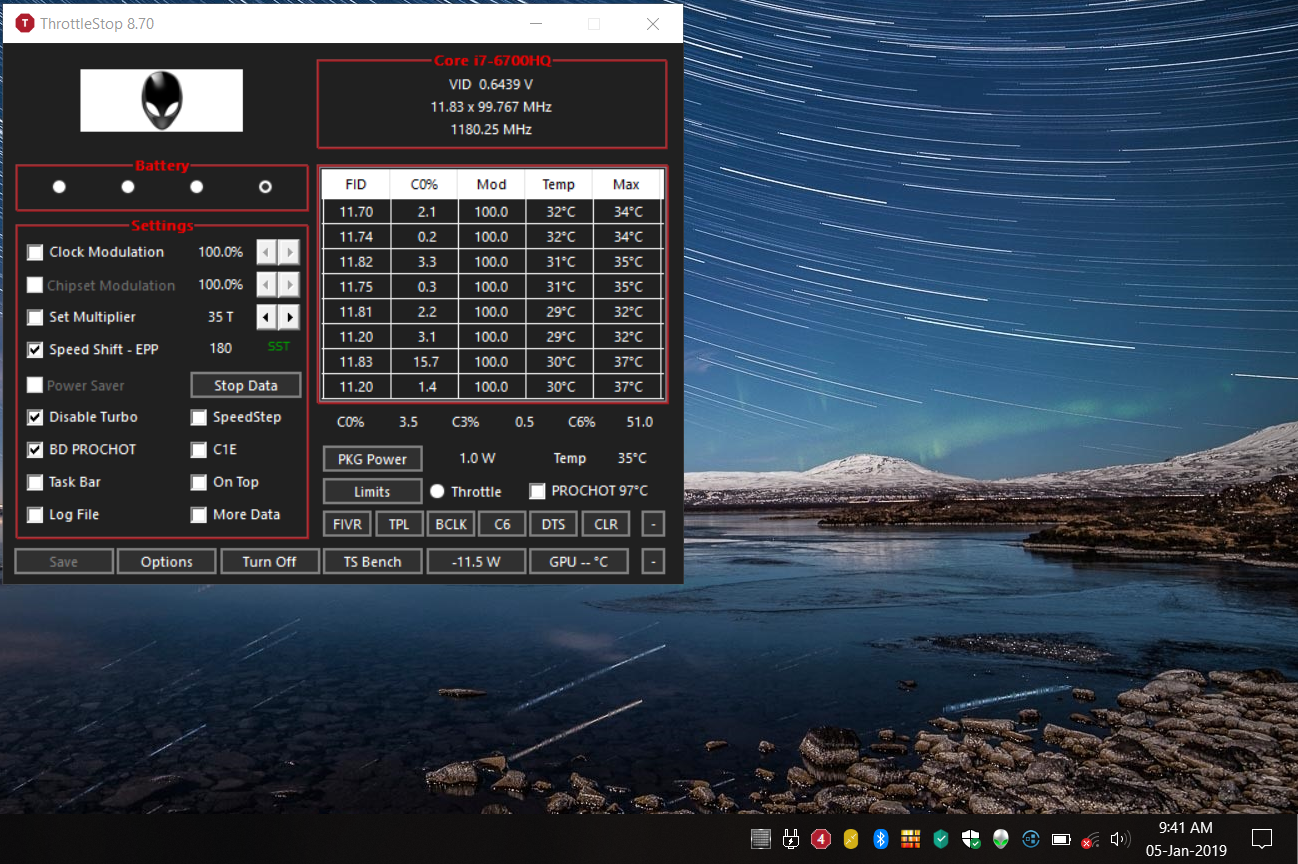Click the Alienware logo in ThrottleStop
Screen dimensions: 1298x864
coord(162,100)
